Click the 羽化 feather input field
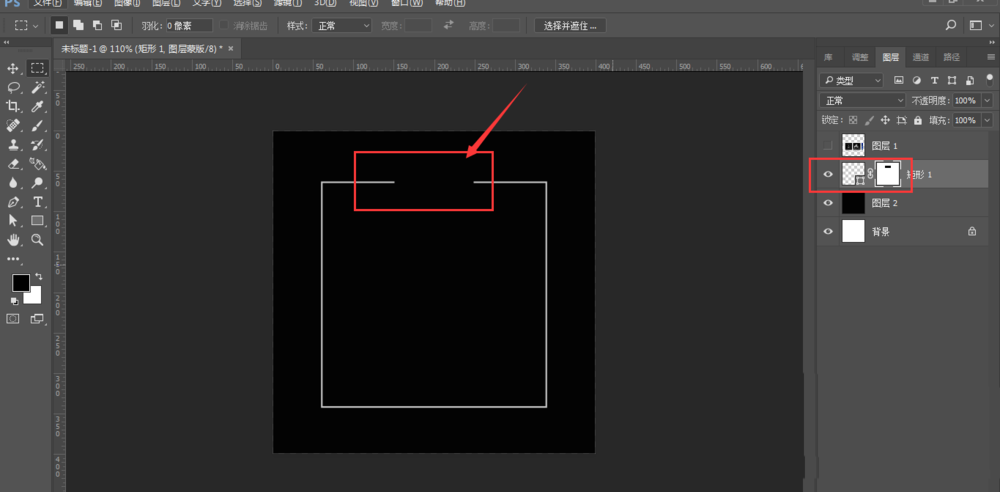 [188, 25]
